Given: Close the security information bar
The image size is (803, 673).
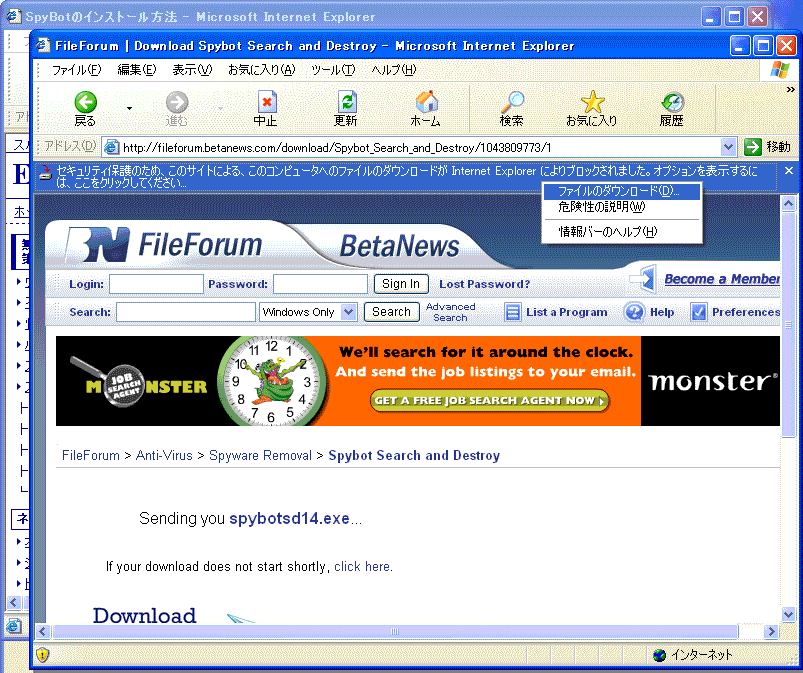Looking at the screenshot, I should click(789, 171).
